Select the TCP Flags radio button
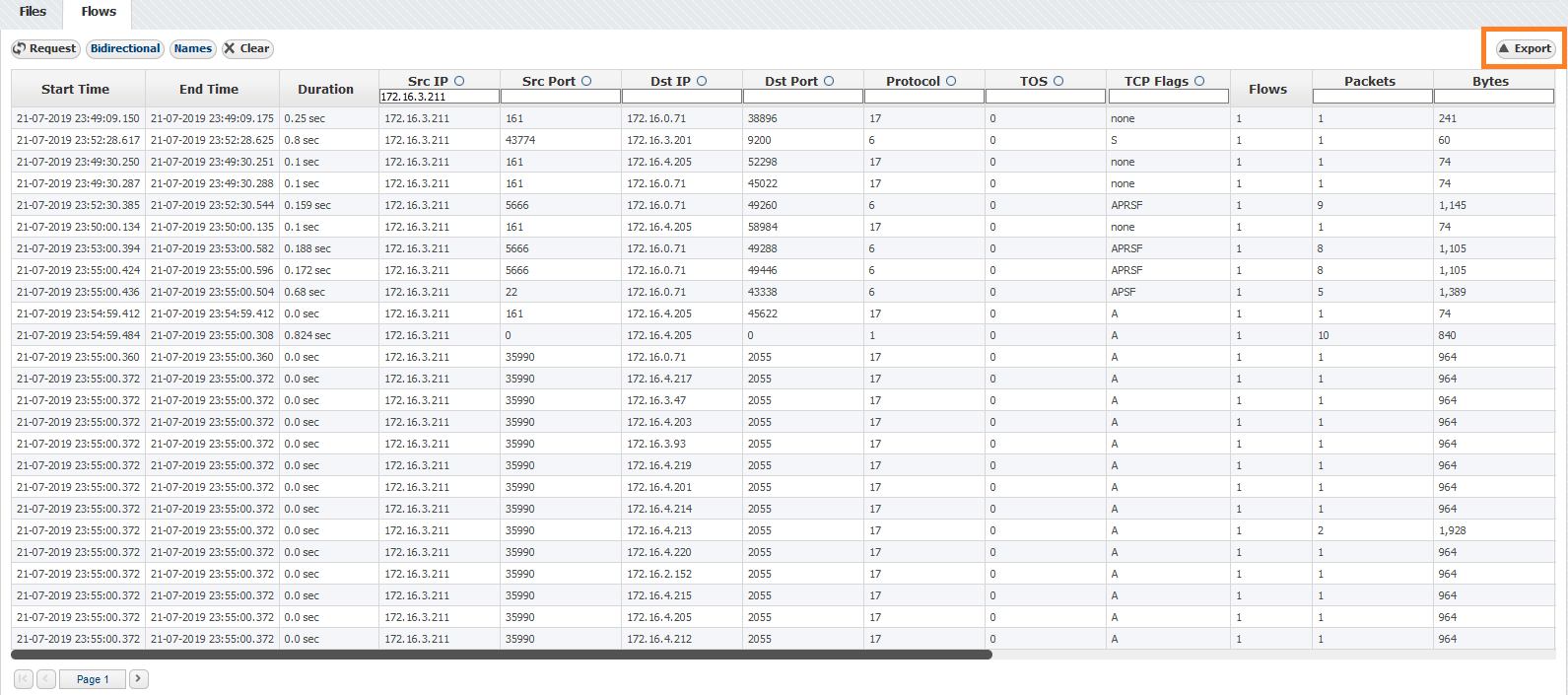The height and width of the screenshot is (695, 1568). click(1199, 81)
